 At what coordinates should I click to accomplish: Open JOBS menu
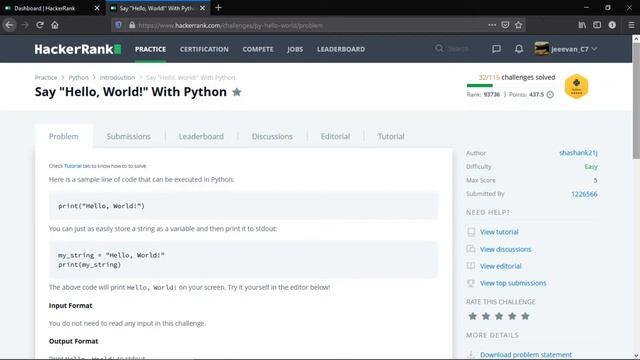(295, 49)
